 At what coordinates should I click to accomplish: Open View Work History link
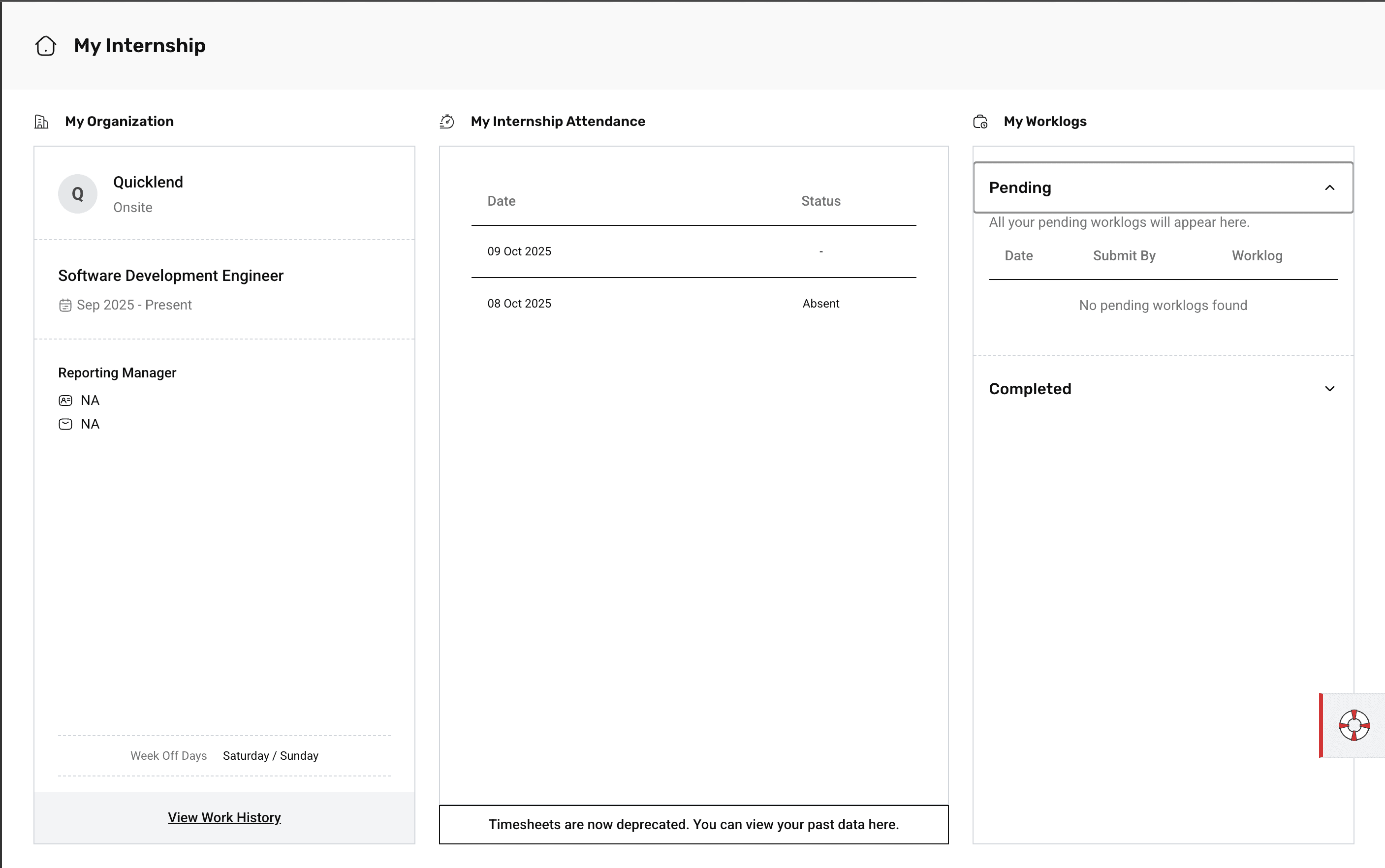click(224, 817)
